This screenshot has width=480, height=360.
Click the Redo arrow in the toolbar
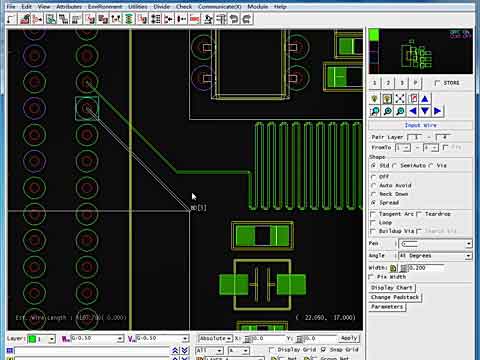pyautogui.click(x=247, y=19)
